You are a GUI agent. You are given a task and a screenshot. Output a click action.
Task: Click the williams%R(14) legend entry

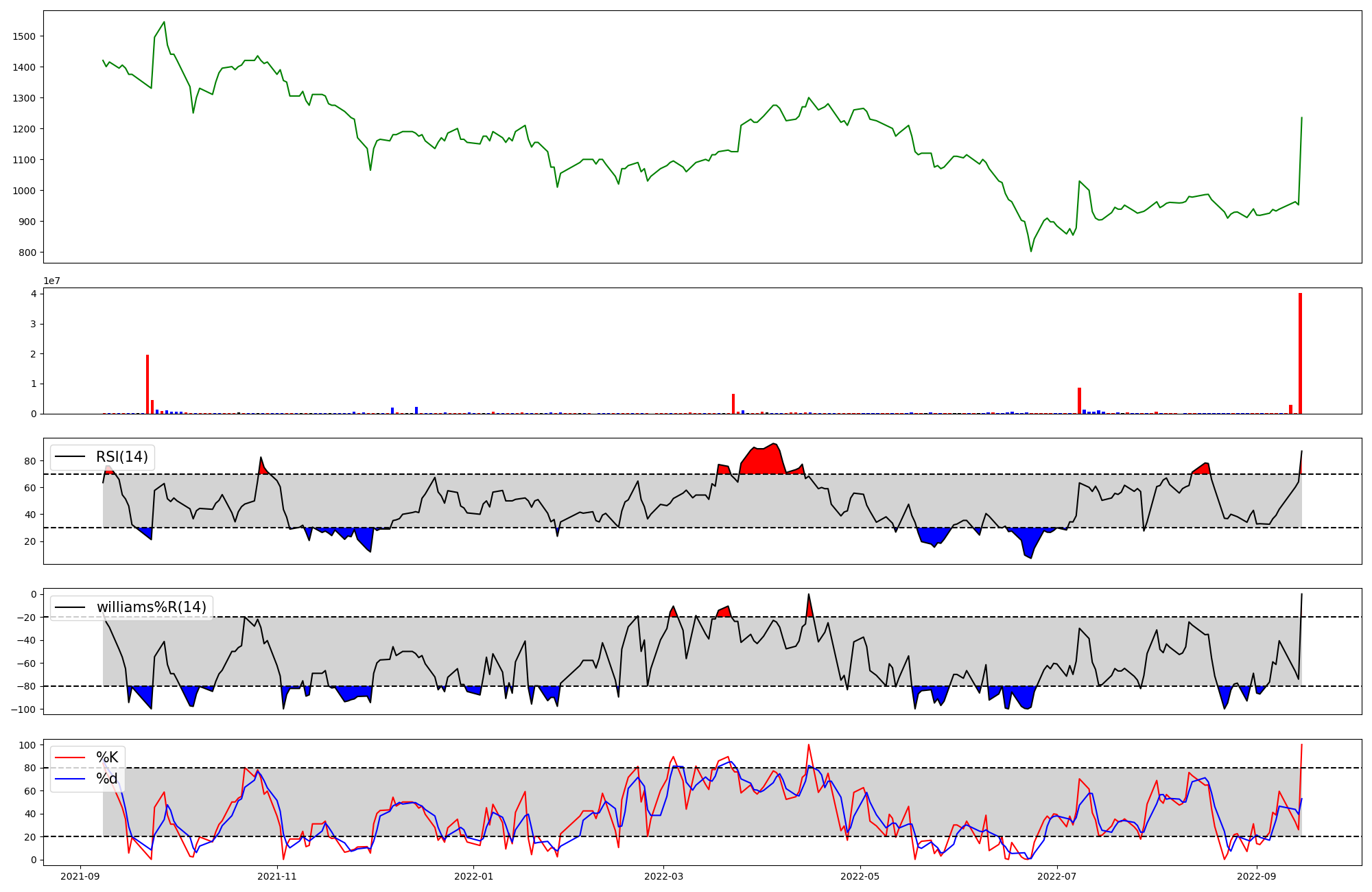click(151, 607)
